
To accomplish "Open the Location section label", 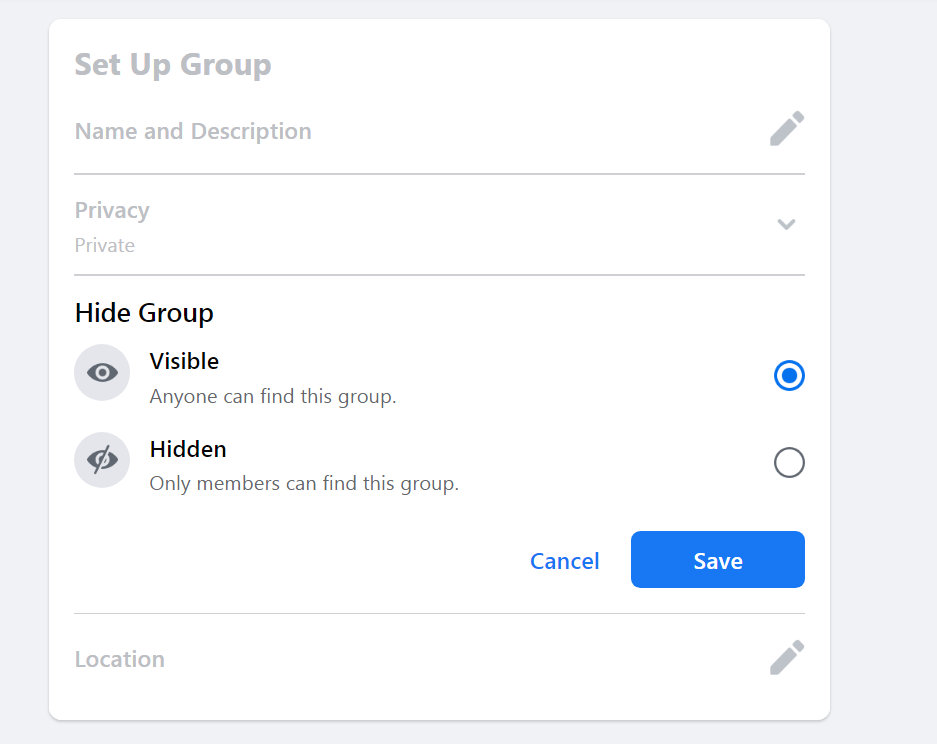I will pyautogui.click(x=120, y=660).
